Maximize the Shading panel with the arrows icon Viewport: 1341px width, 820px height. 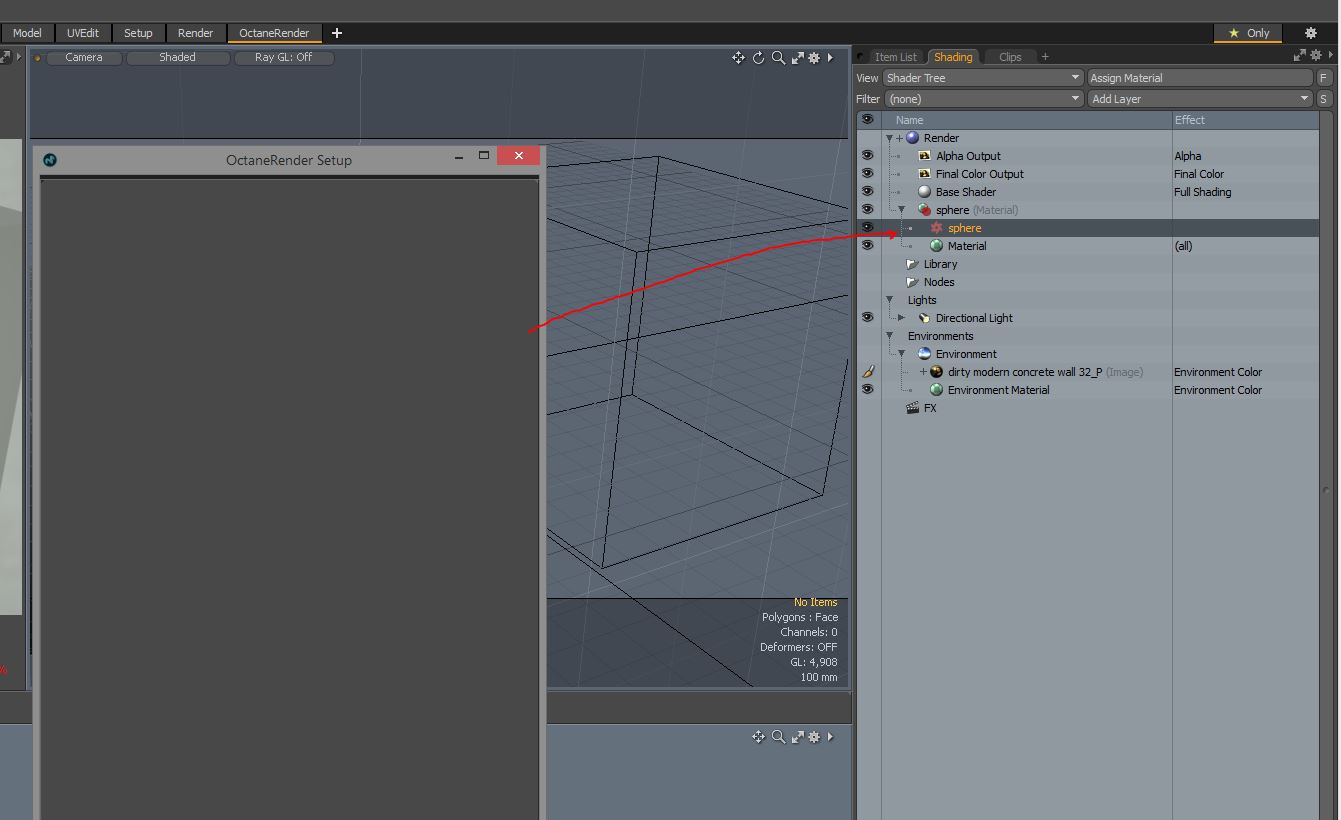tap(1300, 56)
